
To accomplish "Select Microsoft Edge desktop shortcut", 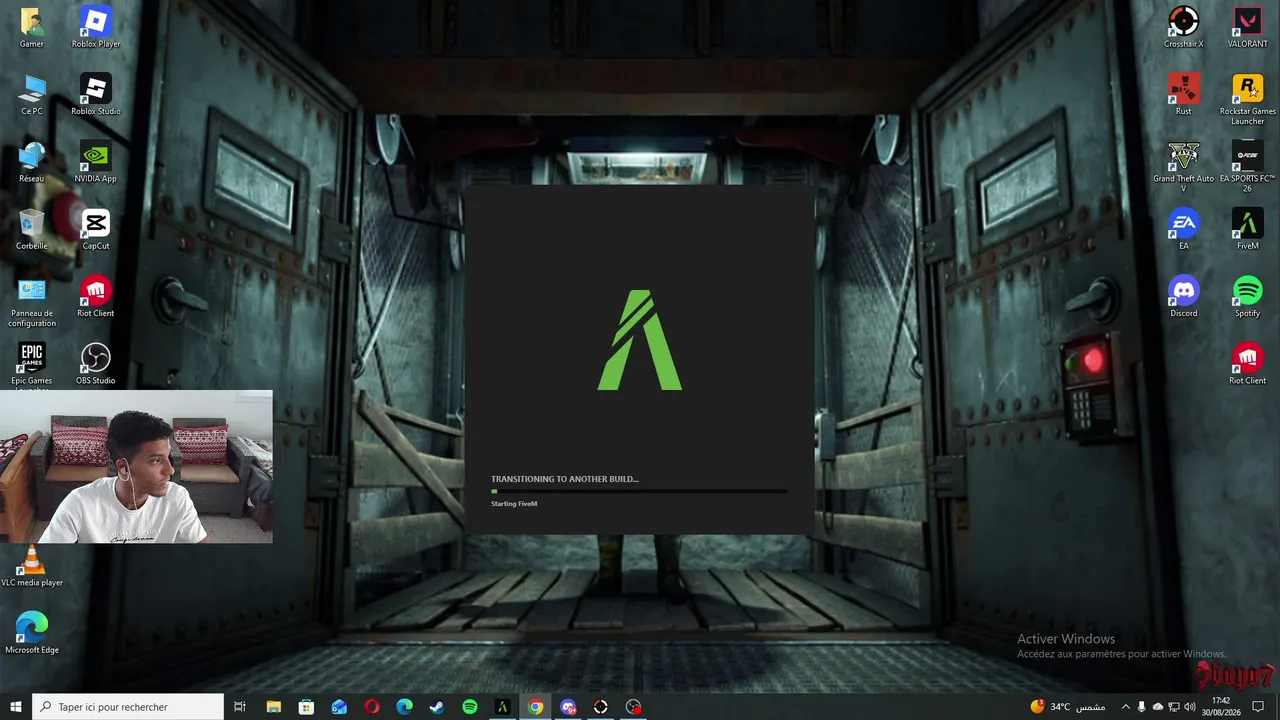I will pyautogui.click(x=32, y=632).
